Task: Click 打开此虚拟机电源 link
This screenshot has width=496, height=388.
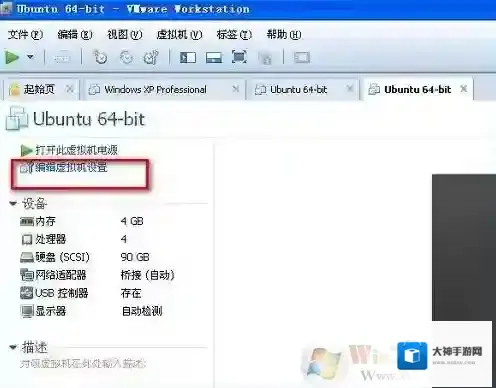Action: (77, 150)
